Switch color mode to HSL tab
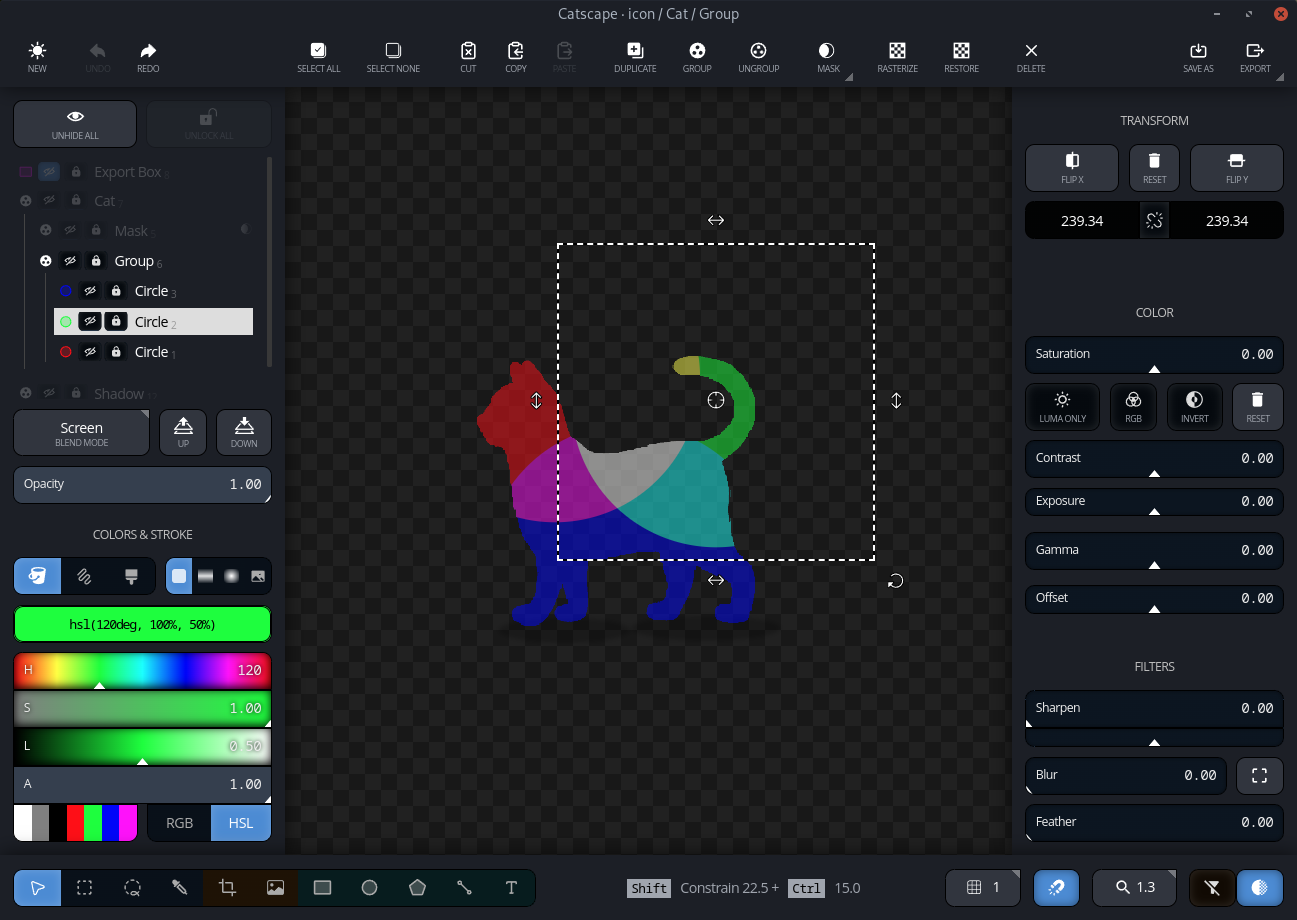 pyautogui.click(x=241, y=823)
